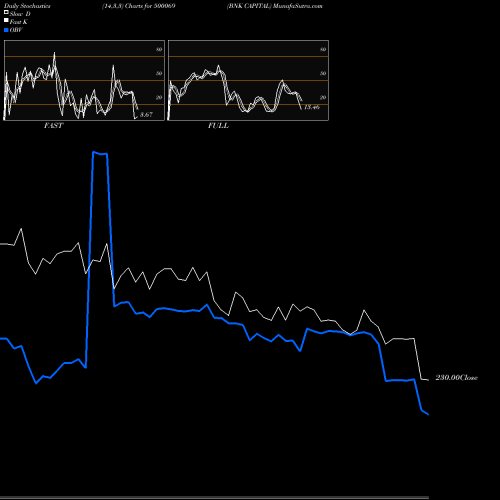500x500 pixels.
Task: Click the 'Fast K' legend label
Action: click(19, 22)
